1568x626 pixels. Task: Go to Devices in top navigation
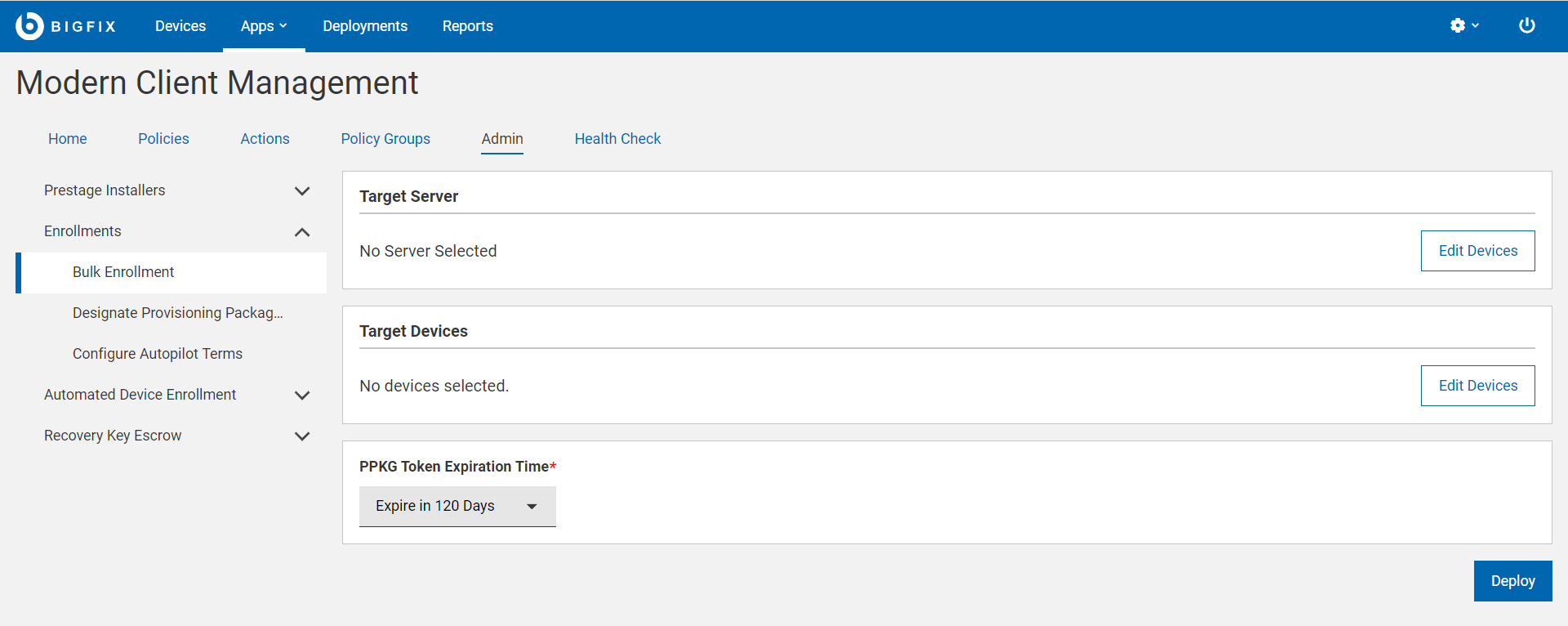coord(180,26)
